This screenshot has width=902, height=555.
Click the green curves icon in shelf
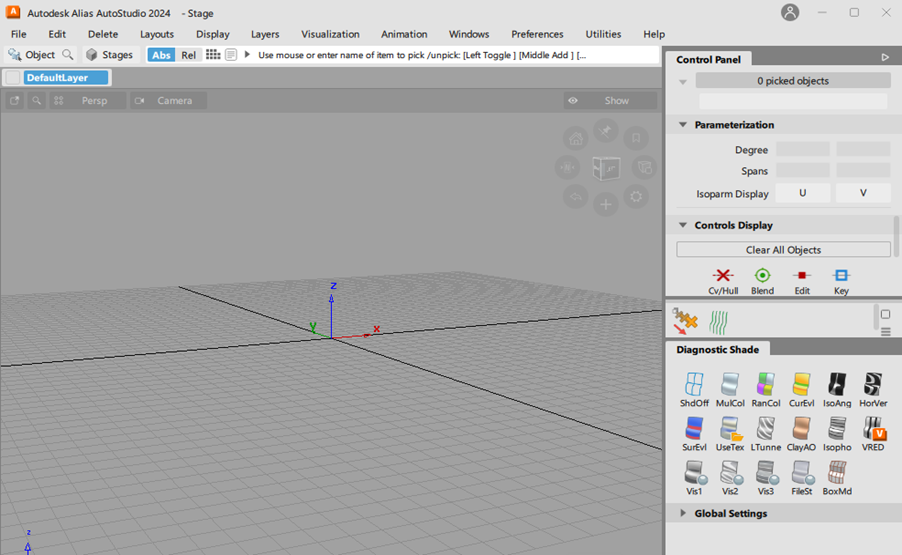[x=718, y=322]
